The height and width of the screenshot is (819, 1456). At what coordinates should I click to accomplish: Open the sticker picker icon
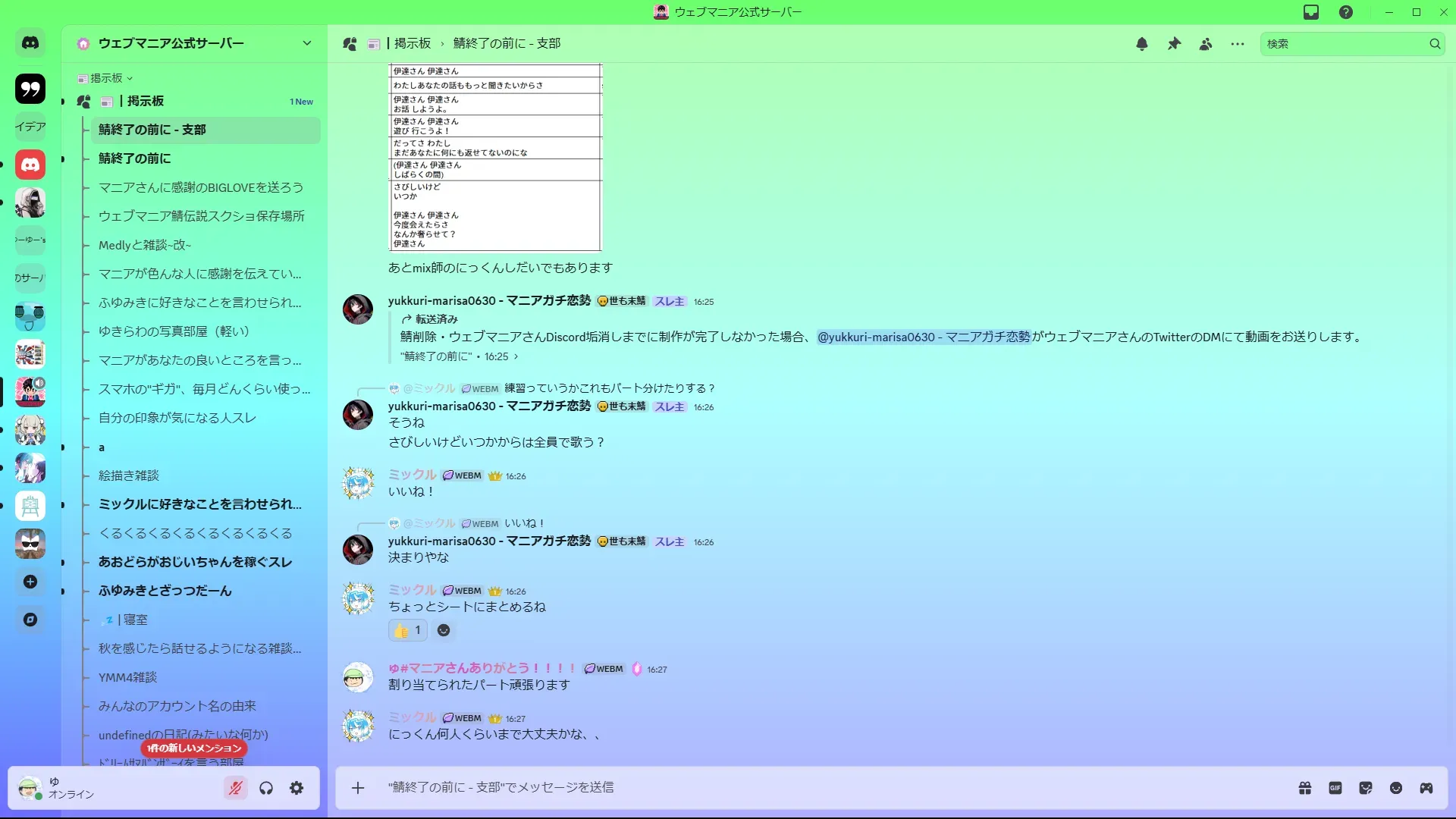point(1366,788)
